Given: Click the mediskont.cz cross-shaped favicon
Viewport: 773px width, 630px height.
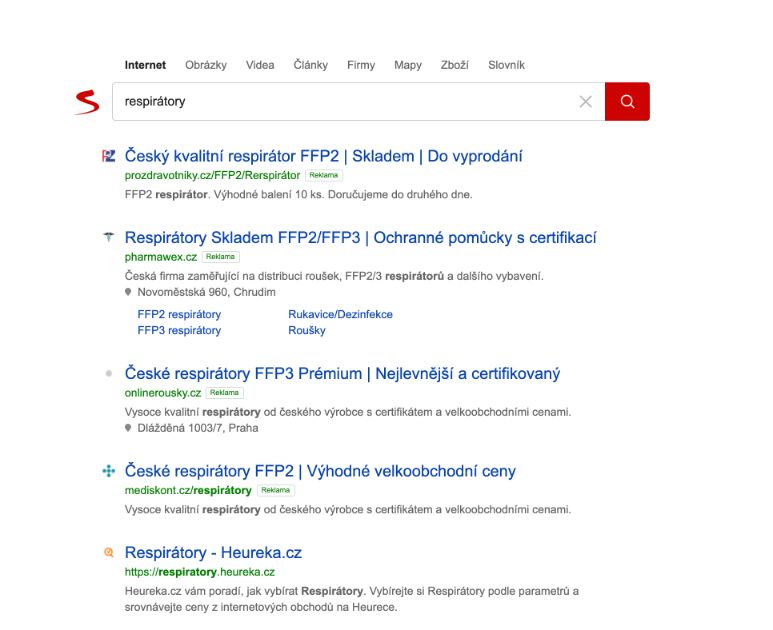Looking at the screenshot, I should 108,471.
